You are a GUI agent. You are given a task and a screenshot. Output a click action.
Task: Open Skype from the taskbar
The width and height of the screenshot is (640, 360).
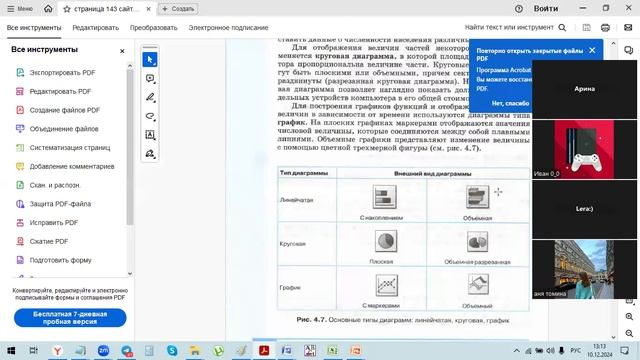172,351
